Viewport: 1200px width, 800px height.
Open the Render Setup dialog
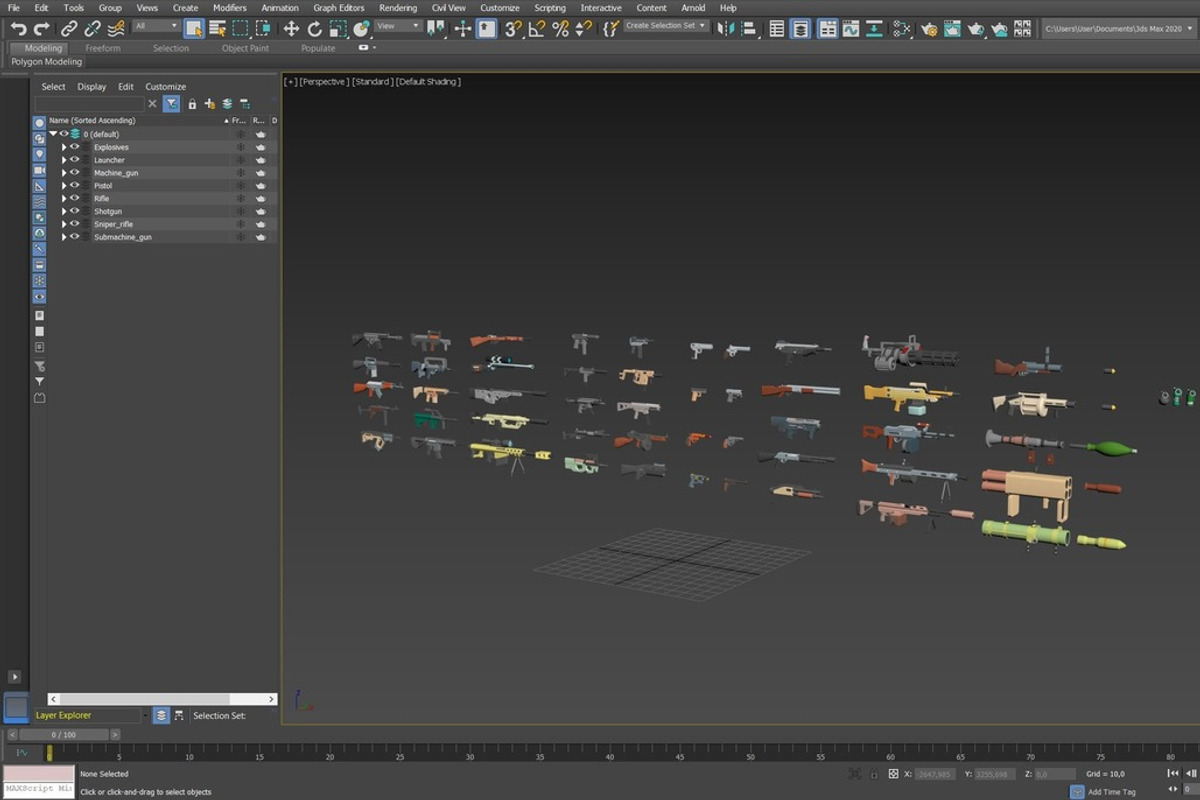coord(930,29)
